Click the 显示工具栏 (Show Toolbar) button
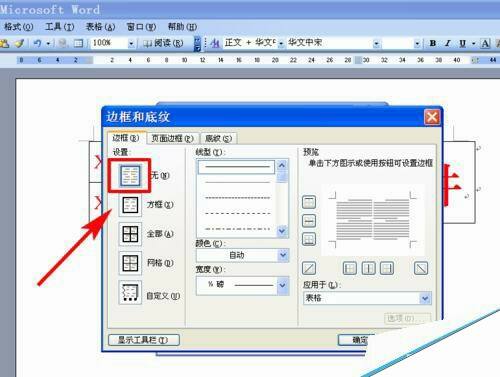Viewport: 500px width, 377px height. point(144,340)
